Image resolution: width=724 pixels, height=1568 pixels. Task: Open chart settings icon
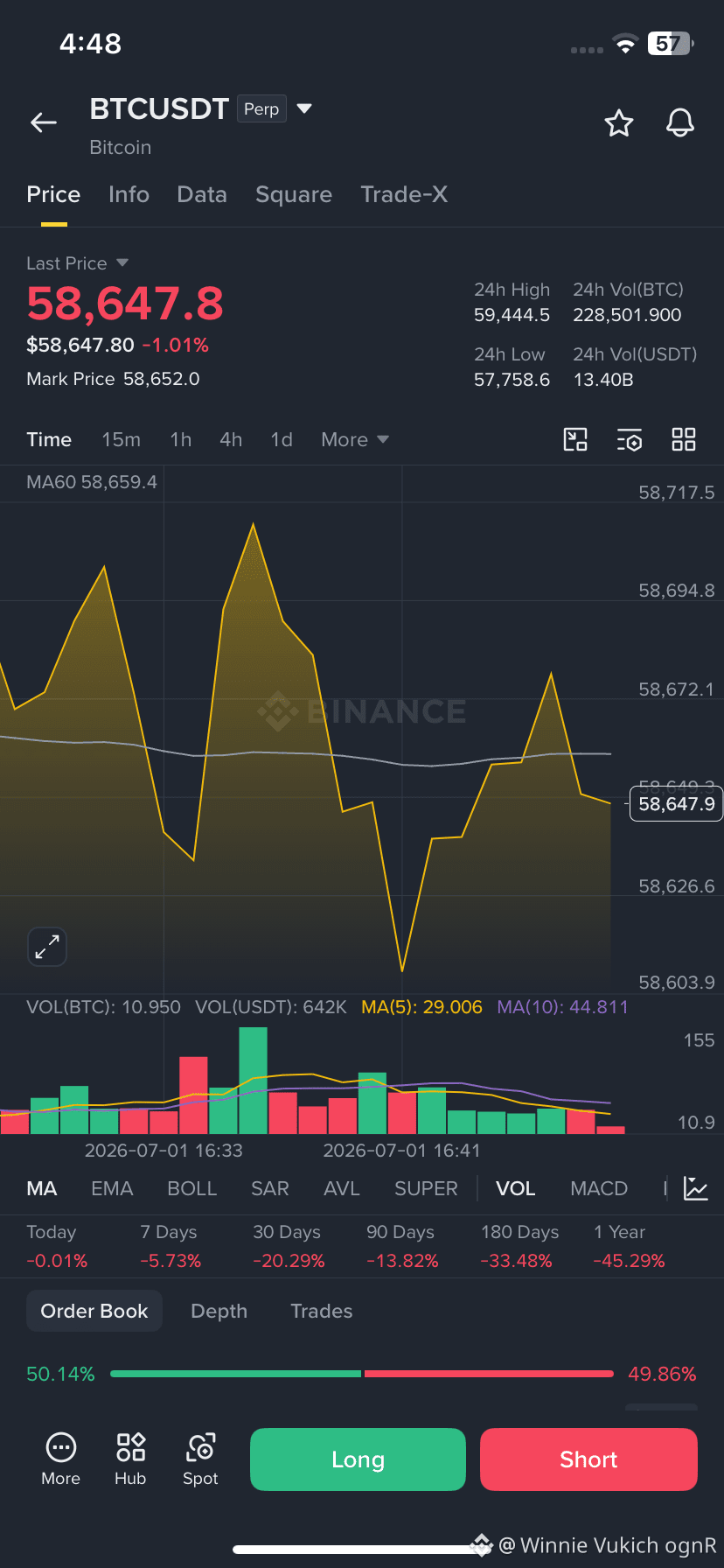tap(630, 439)
